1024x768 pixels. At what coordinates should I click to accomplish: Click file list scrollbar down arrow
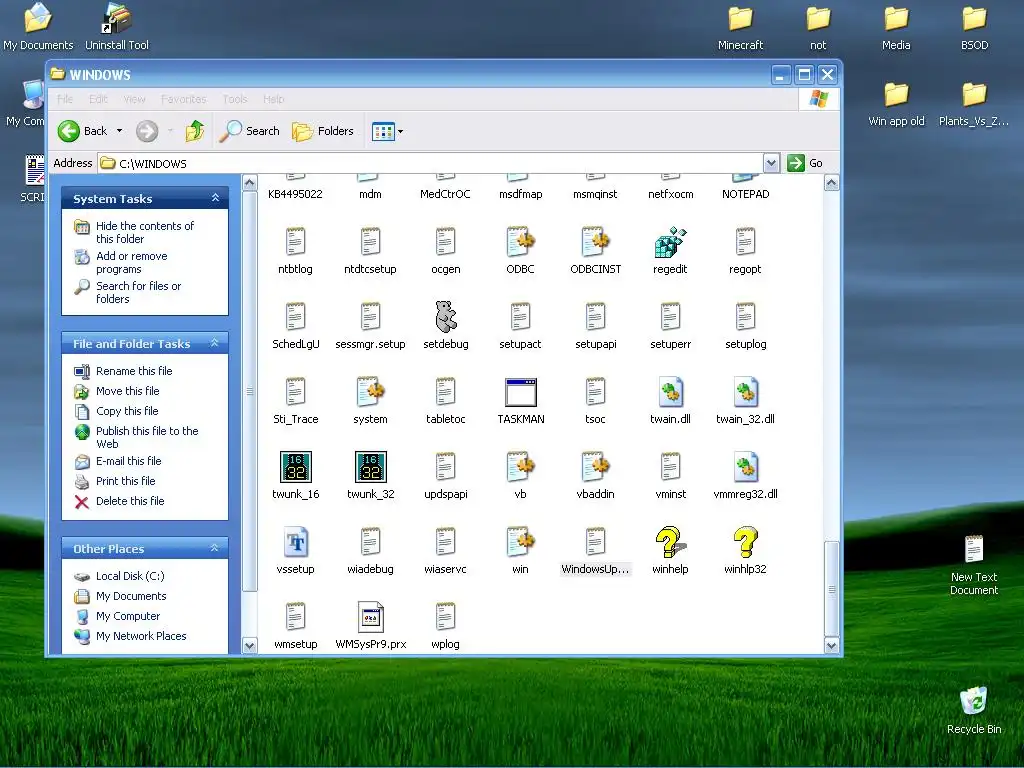[x=831, y=645]
